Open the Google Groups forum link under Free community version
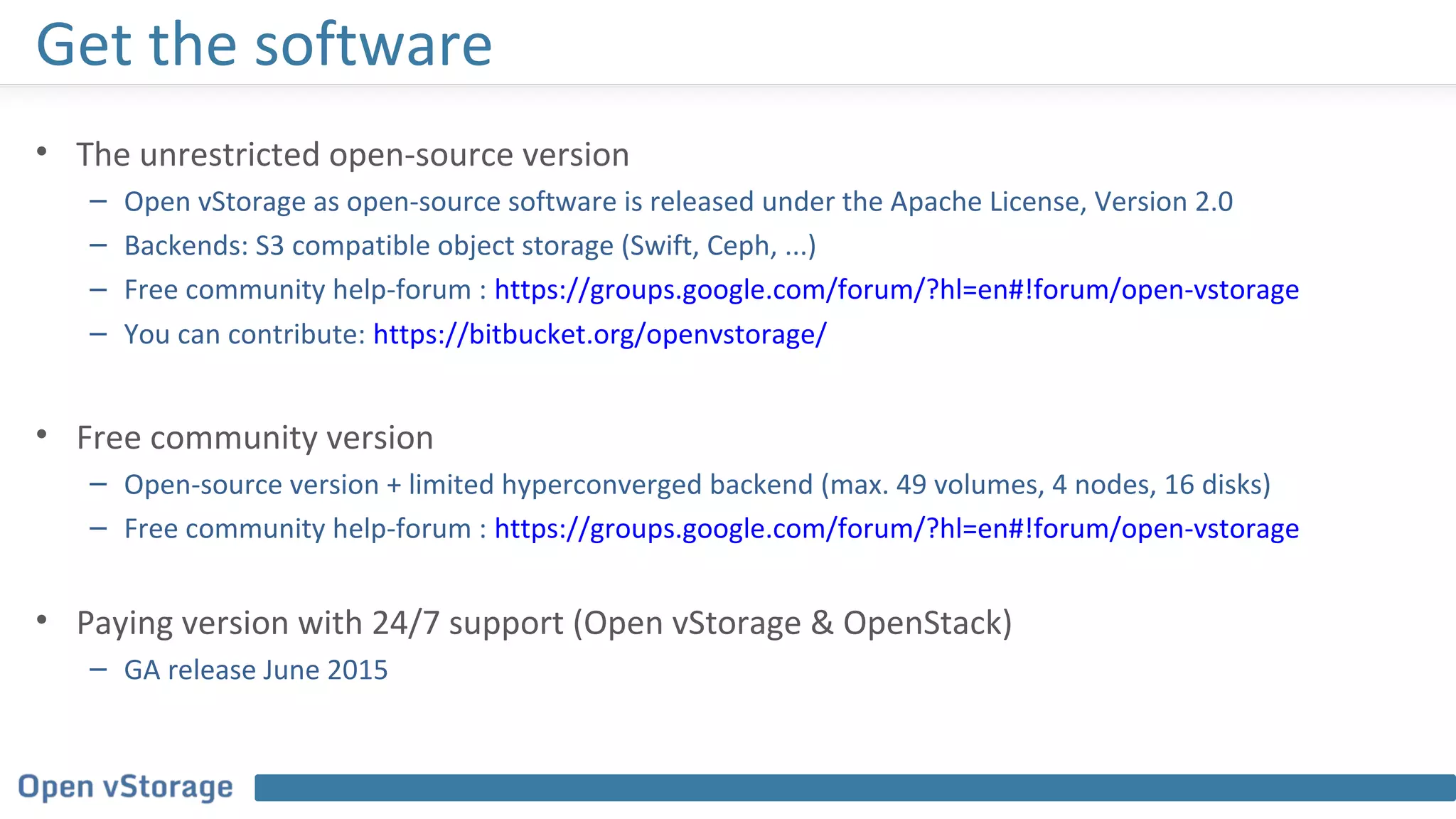Viewport: 1456px width, 819px height. pos(896,529)
